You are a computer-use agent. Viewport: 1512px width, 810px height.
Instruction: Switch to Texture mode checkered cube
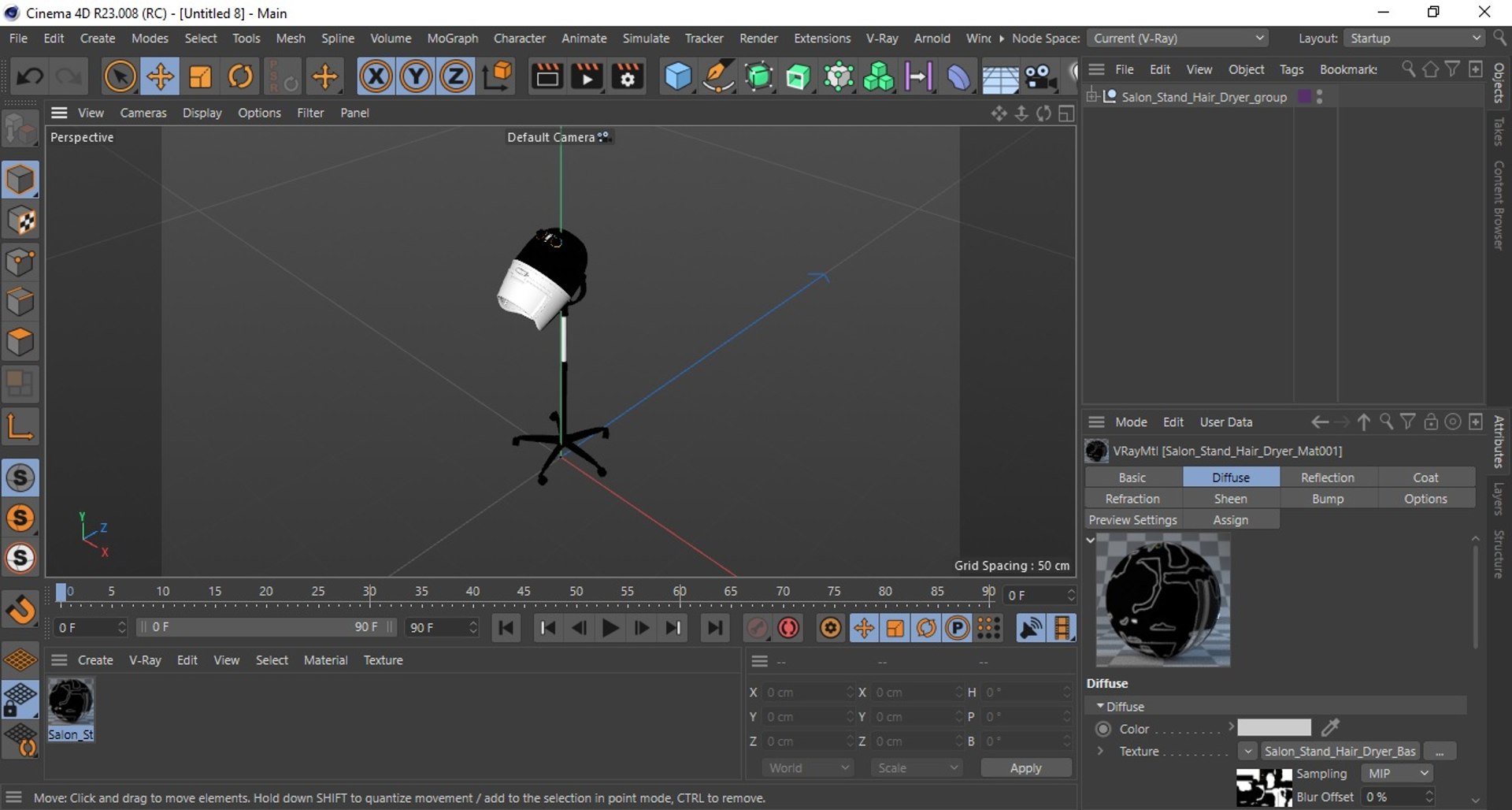[20, 221]
